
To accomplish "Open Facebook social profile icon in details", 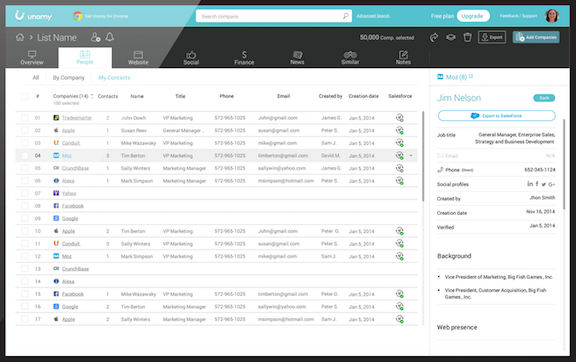I will (x=537, y=184).
